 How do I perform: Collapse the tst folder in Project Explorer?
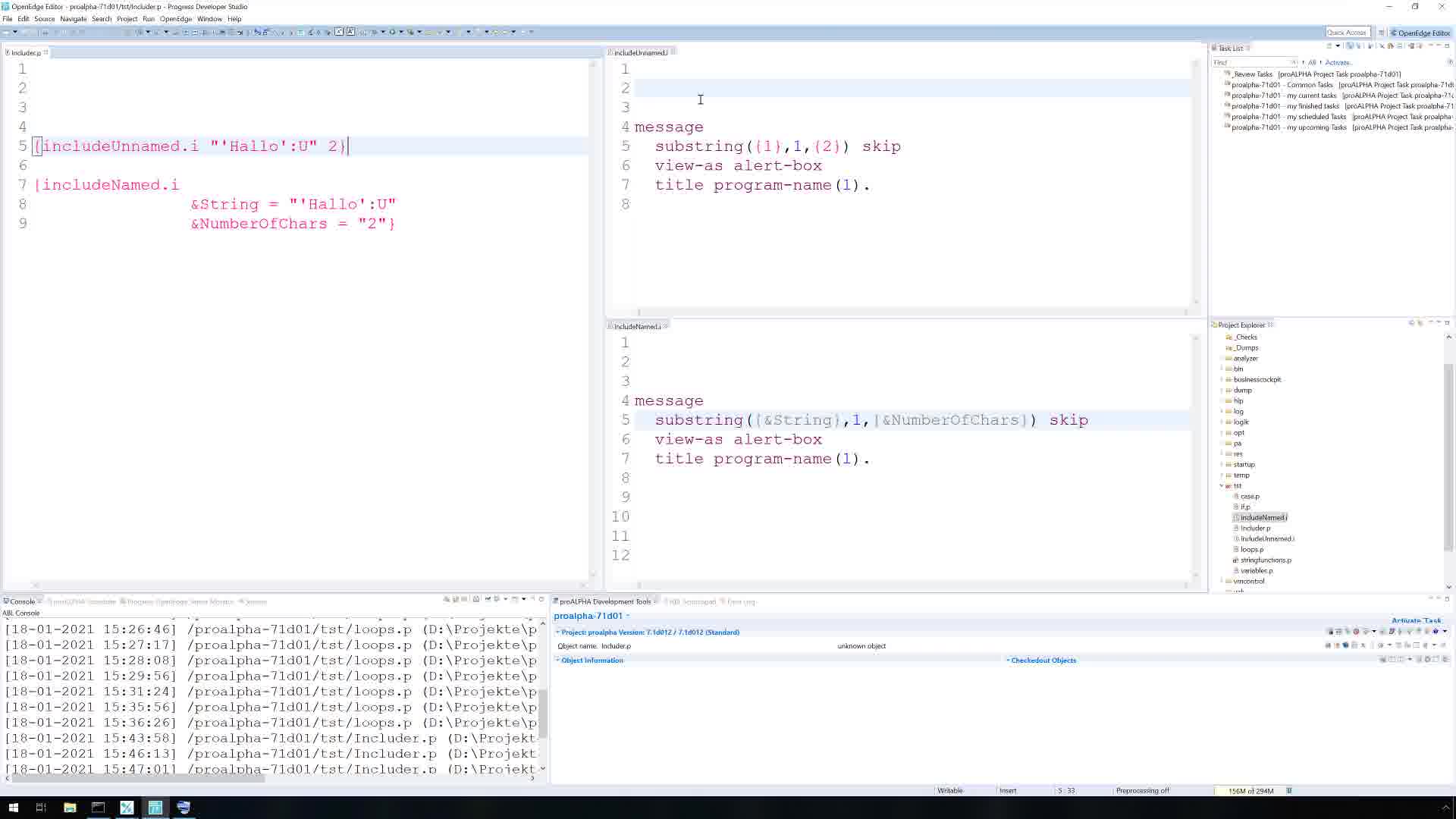click(1222, 485)
